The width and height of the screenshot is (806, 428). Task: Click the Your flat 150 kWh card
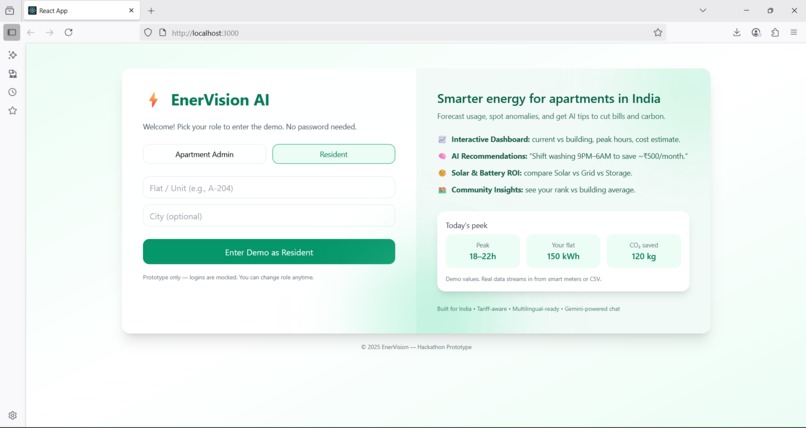(563, 251)
